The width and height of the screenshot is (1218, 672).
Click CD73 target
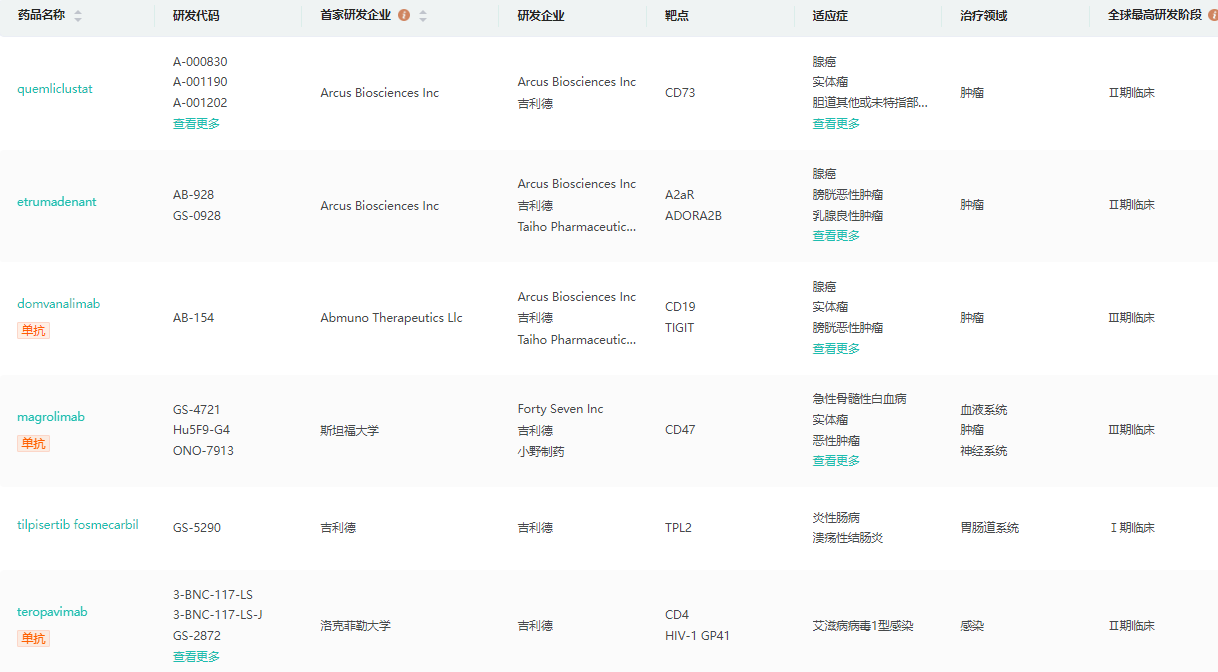680,93
